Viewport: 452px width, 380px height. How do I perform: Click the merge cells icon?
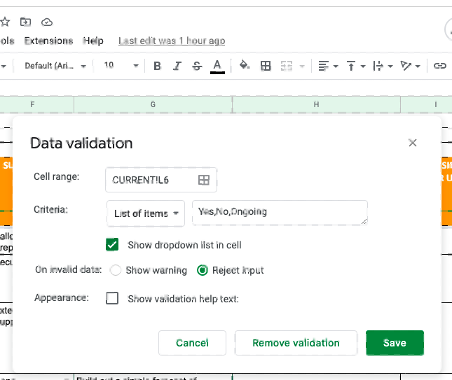coord(286,66)
